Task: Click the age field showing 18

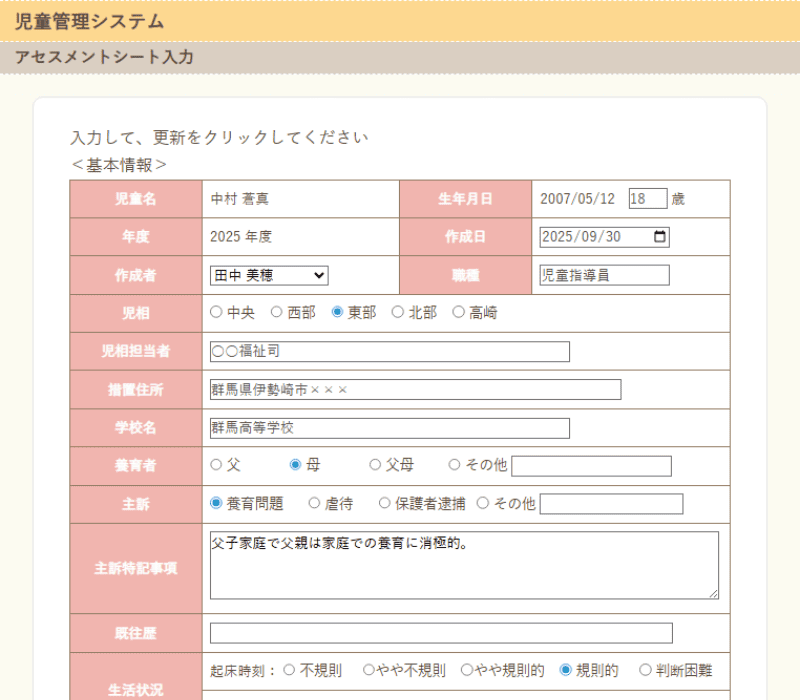Action: pos(647,199)
